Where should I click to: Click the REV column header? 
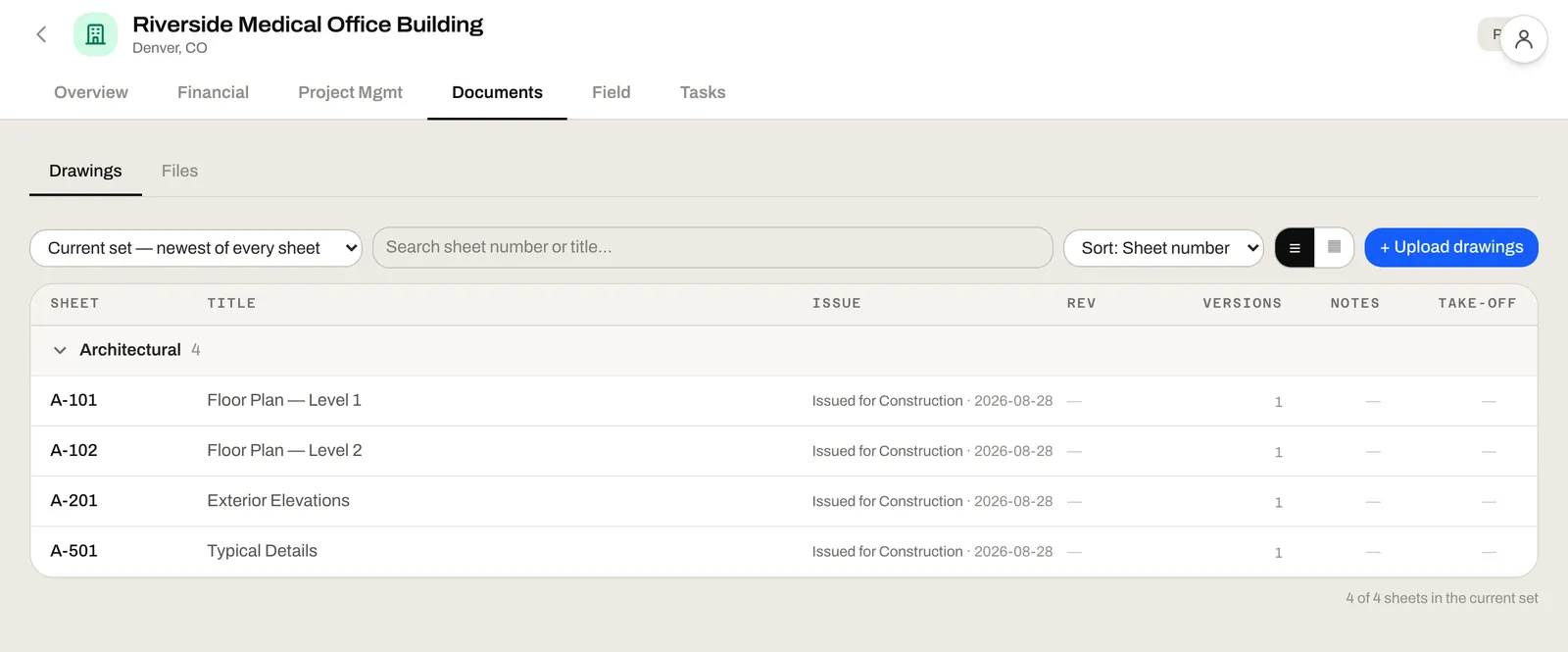1081,303
